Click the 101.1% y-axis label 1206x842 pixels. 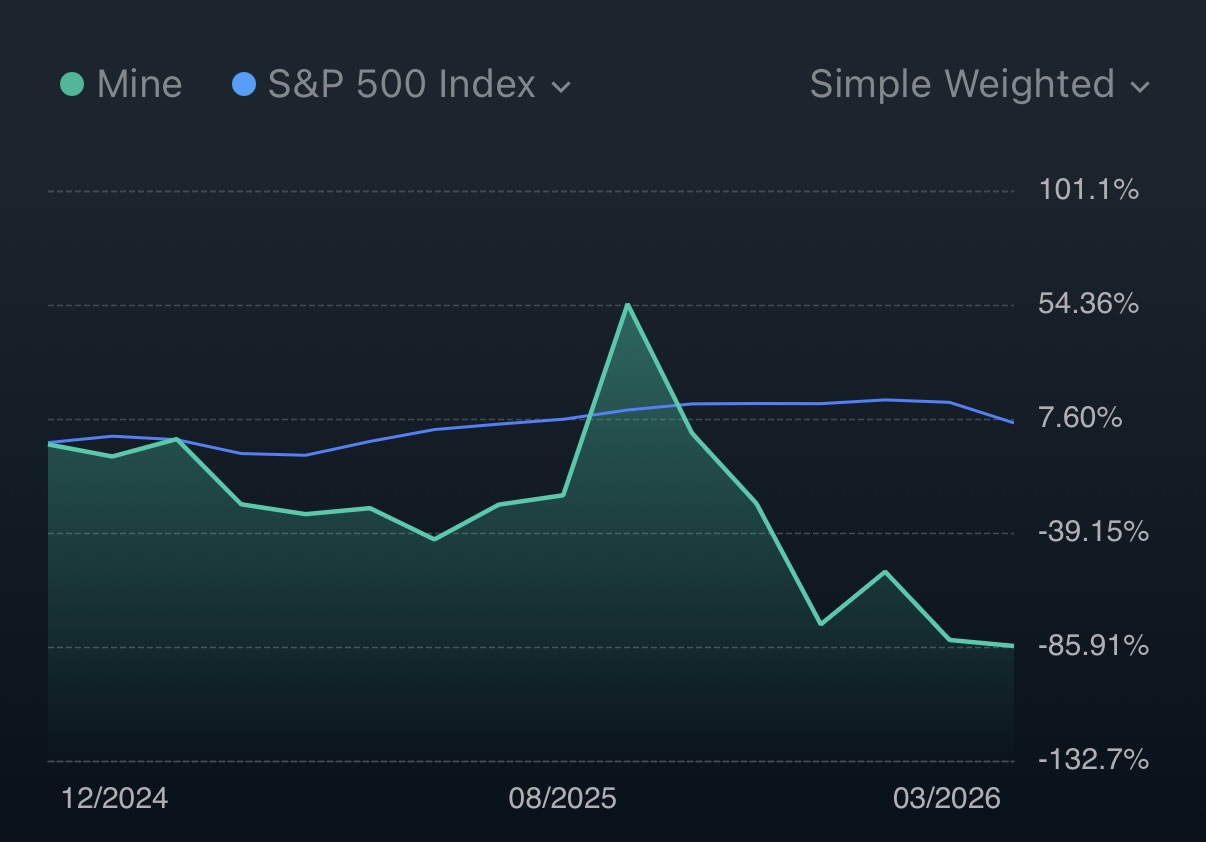[1088, 190]
